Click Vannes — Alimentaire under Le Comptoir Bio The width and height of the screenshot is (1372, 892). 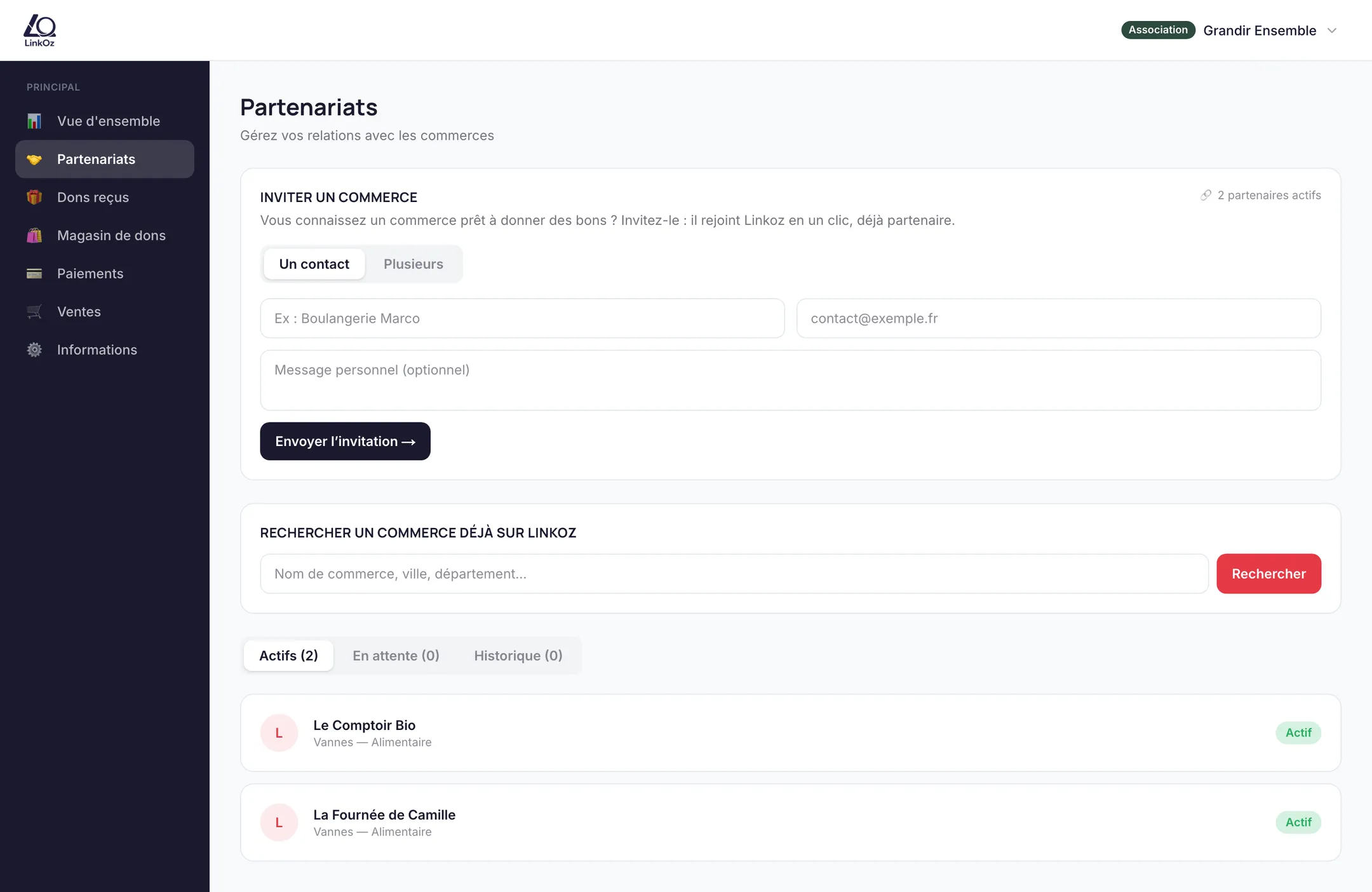pos(372,742)
